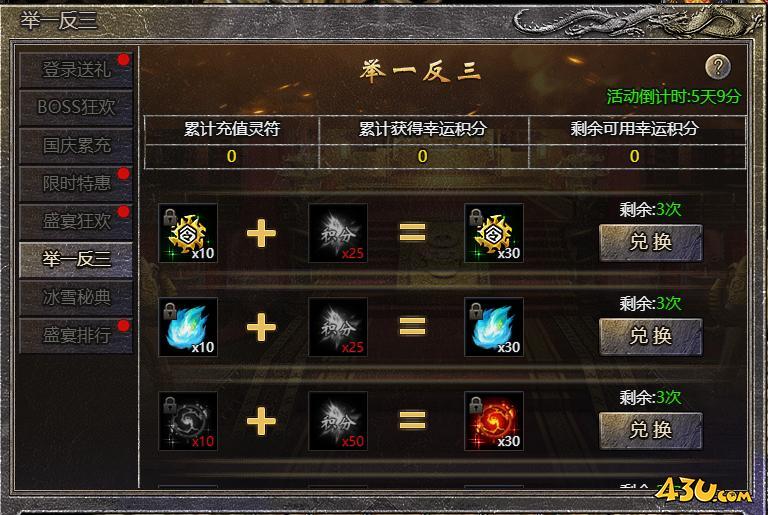This screenshot has height=515, width=768.
Task: Click 兑换 for the golden gear exchange
Action: tap(651, 243)
